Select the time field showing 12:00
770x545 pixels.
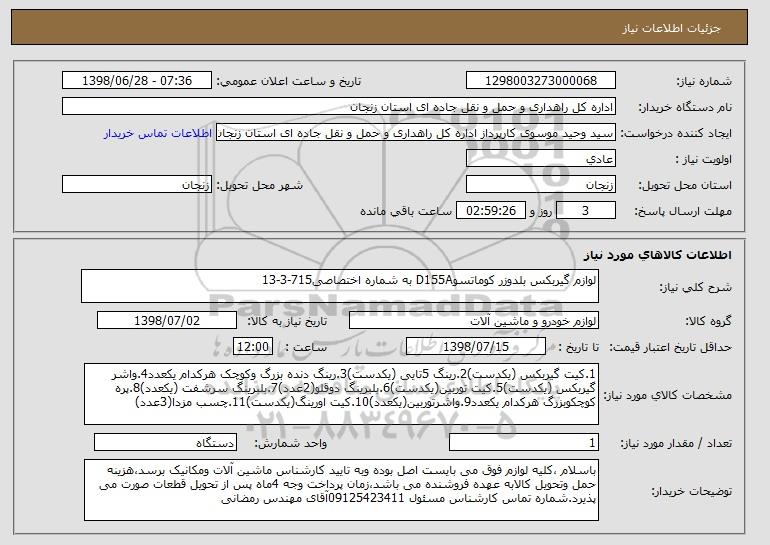[x=253, y=347]
